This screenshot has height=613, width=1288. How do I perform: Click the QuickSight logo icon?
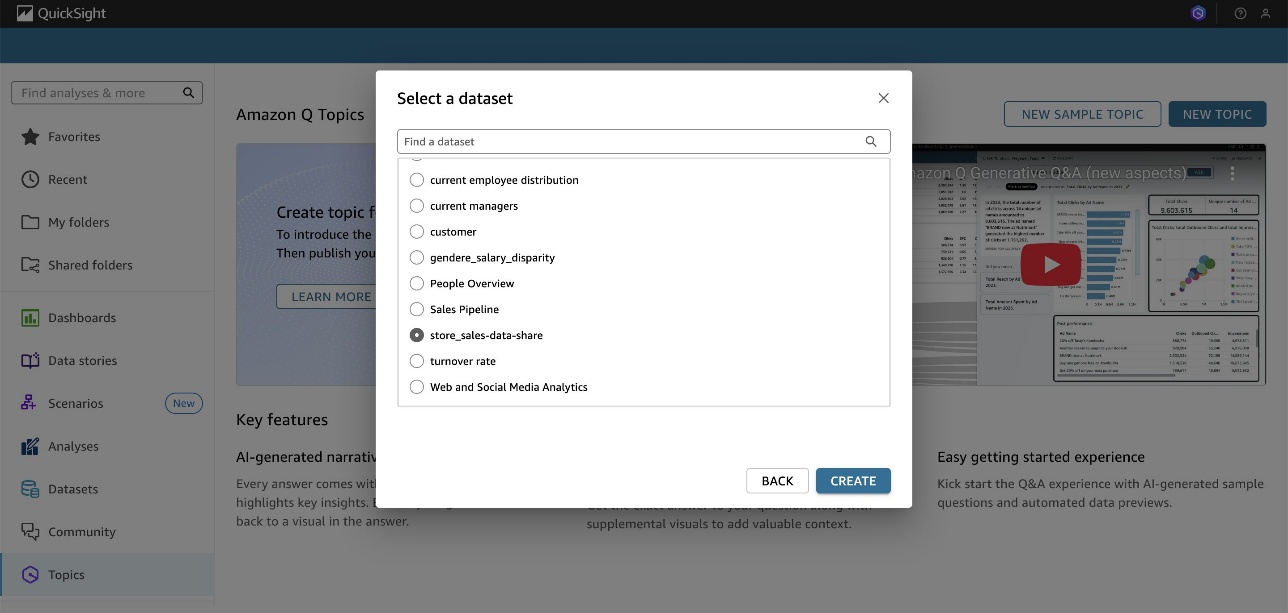pos(25,14)
